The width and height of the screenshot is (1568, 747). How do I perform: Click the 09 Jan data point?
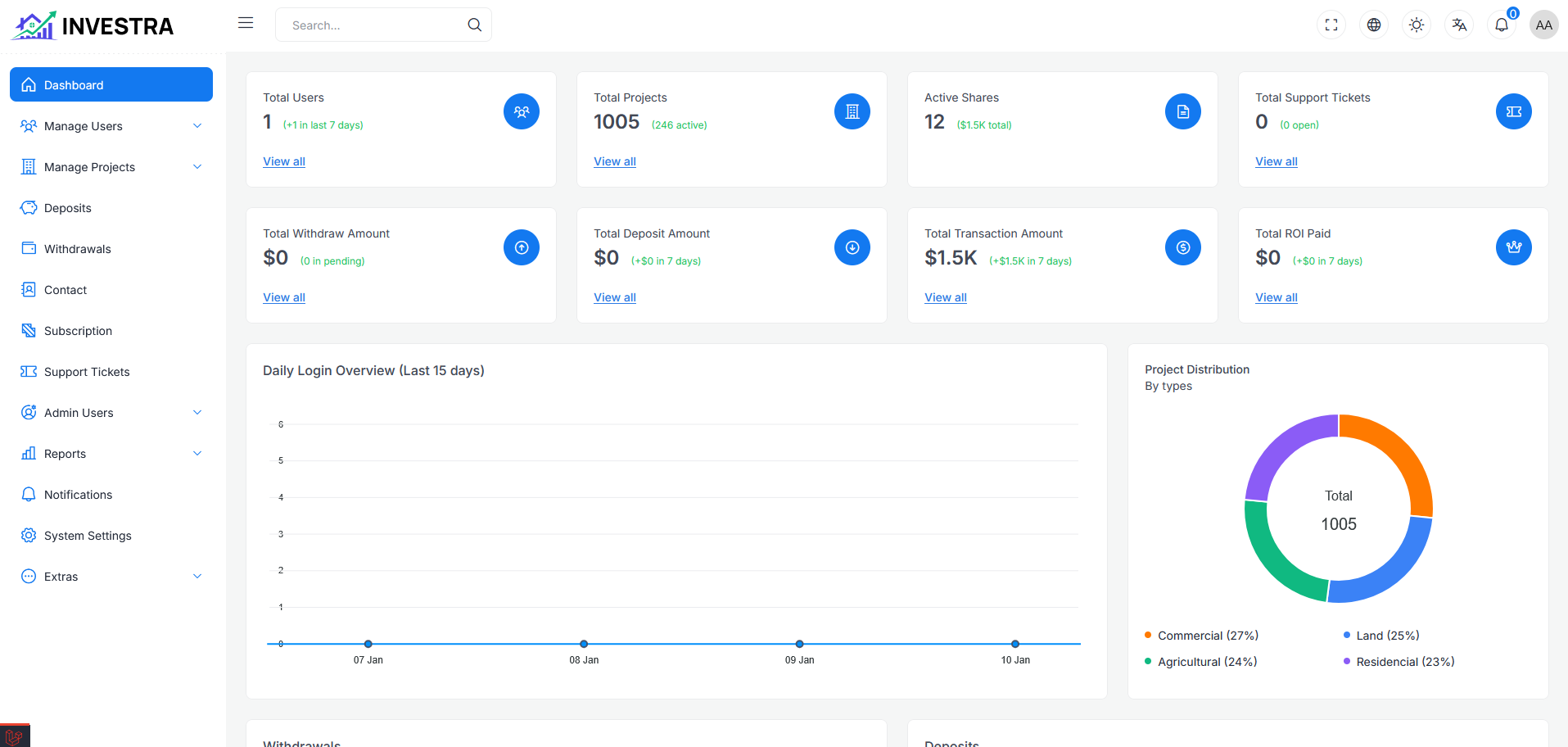(800, 644)
